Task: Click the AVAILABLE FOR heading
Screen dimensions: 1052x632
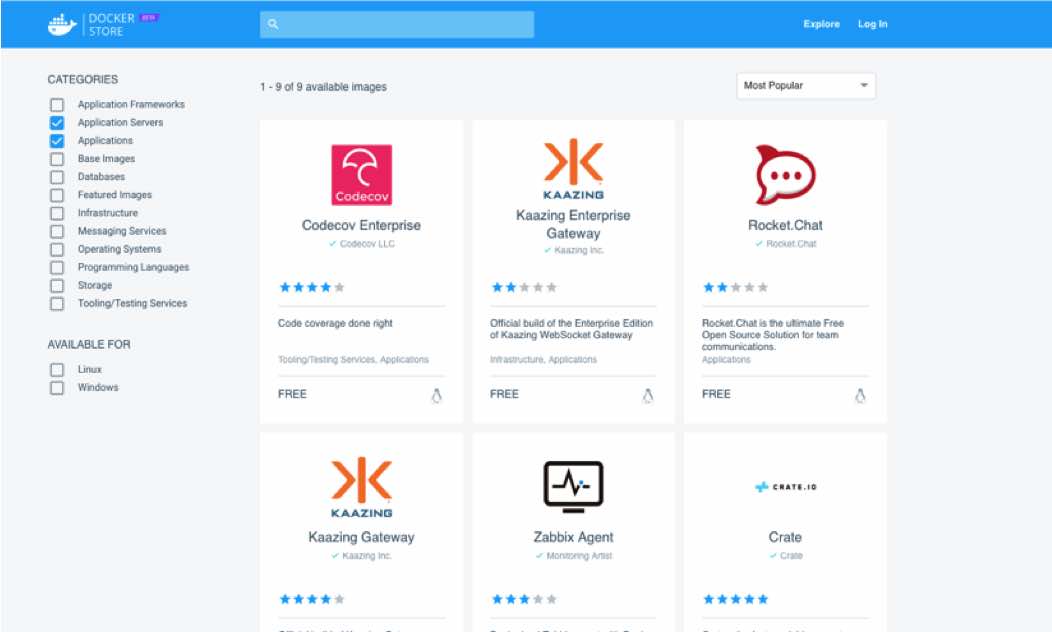Action: tap(89, 345)
